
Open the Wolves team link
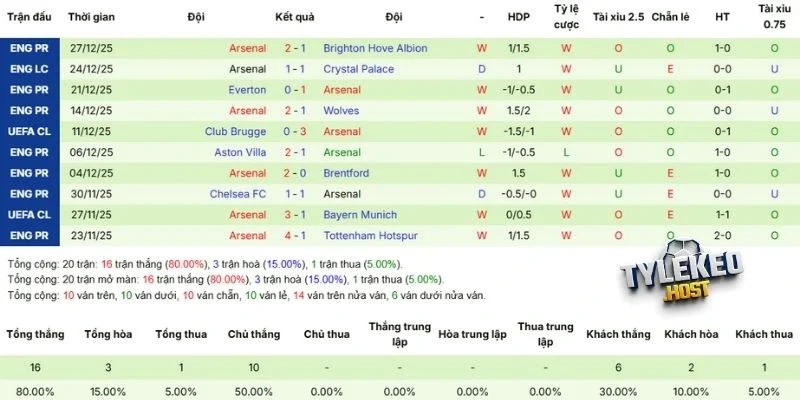pyautogui.click(x=340, y=110)
